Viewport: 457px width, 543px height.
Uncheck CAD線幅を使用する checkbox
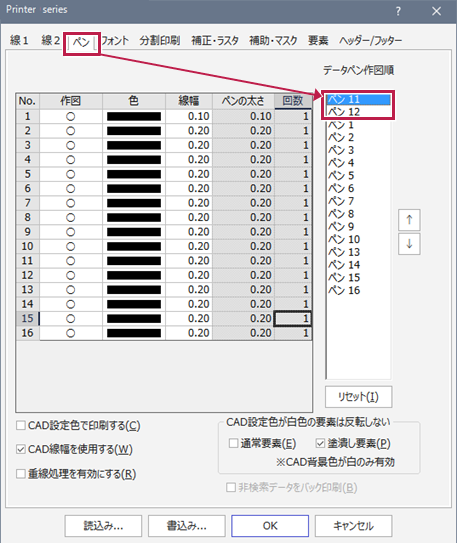tap(21, 449)
